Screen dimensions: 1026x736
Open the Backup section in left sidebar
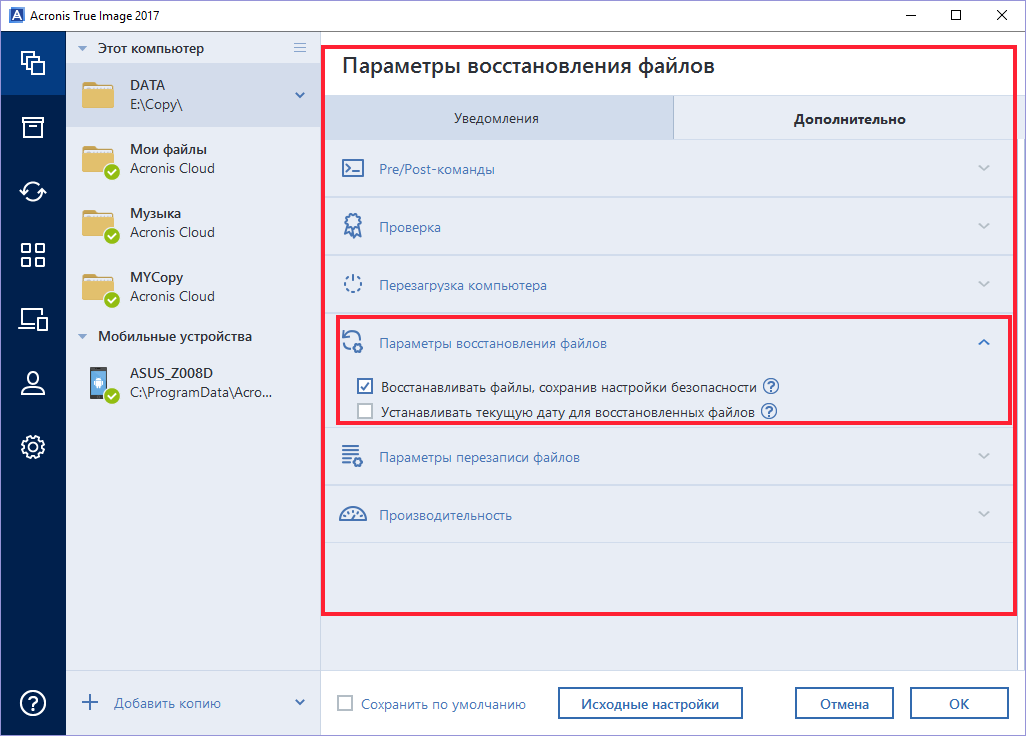point(33,63)
